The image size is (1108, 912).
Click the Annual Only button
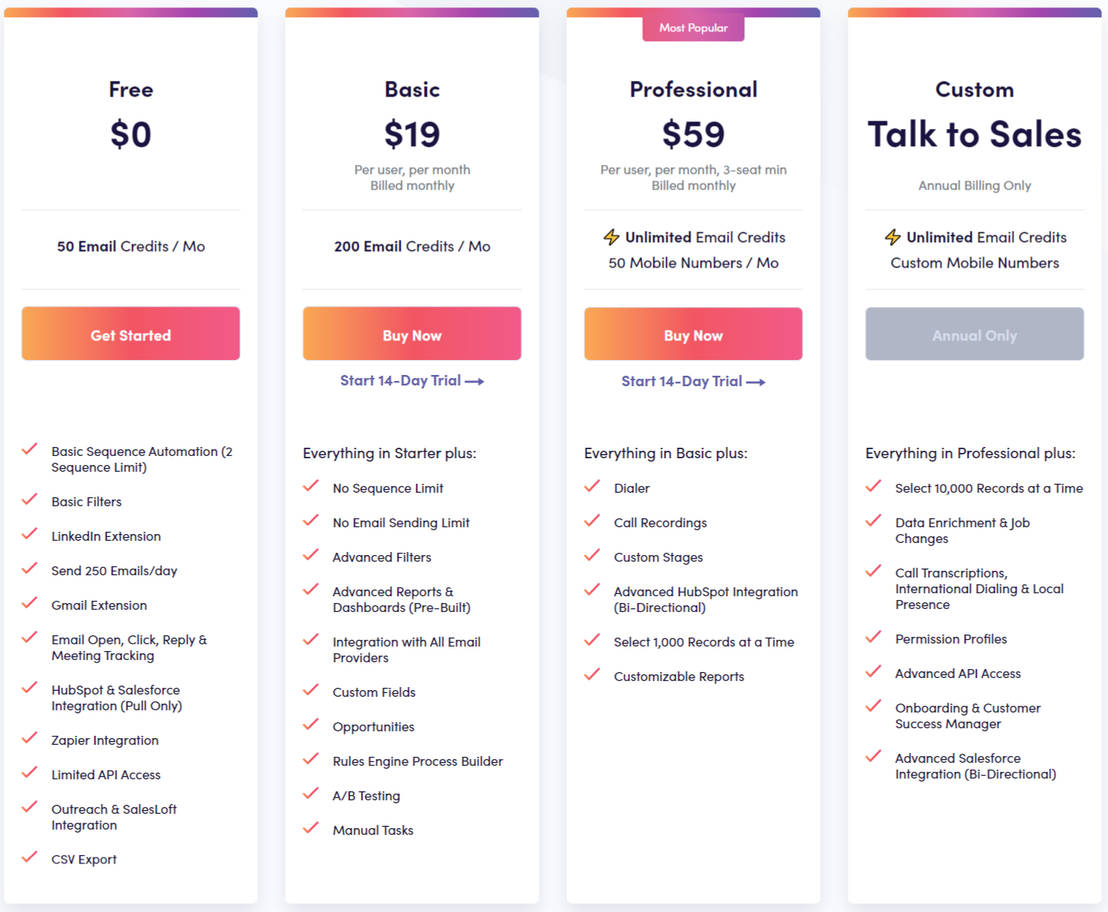pyautogui.click(x=974, y=334)
